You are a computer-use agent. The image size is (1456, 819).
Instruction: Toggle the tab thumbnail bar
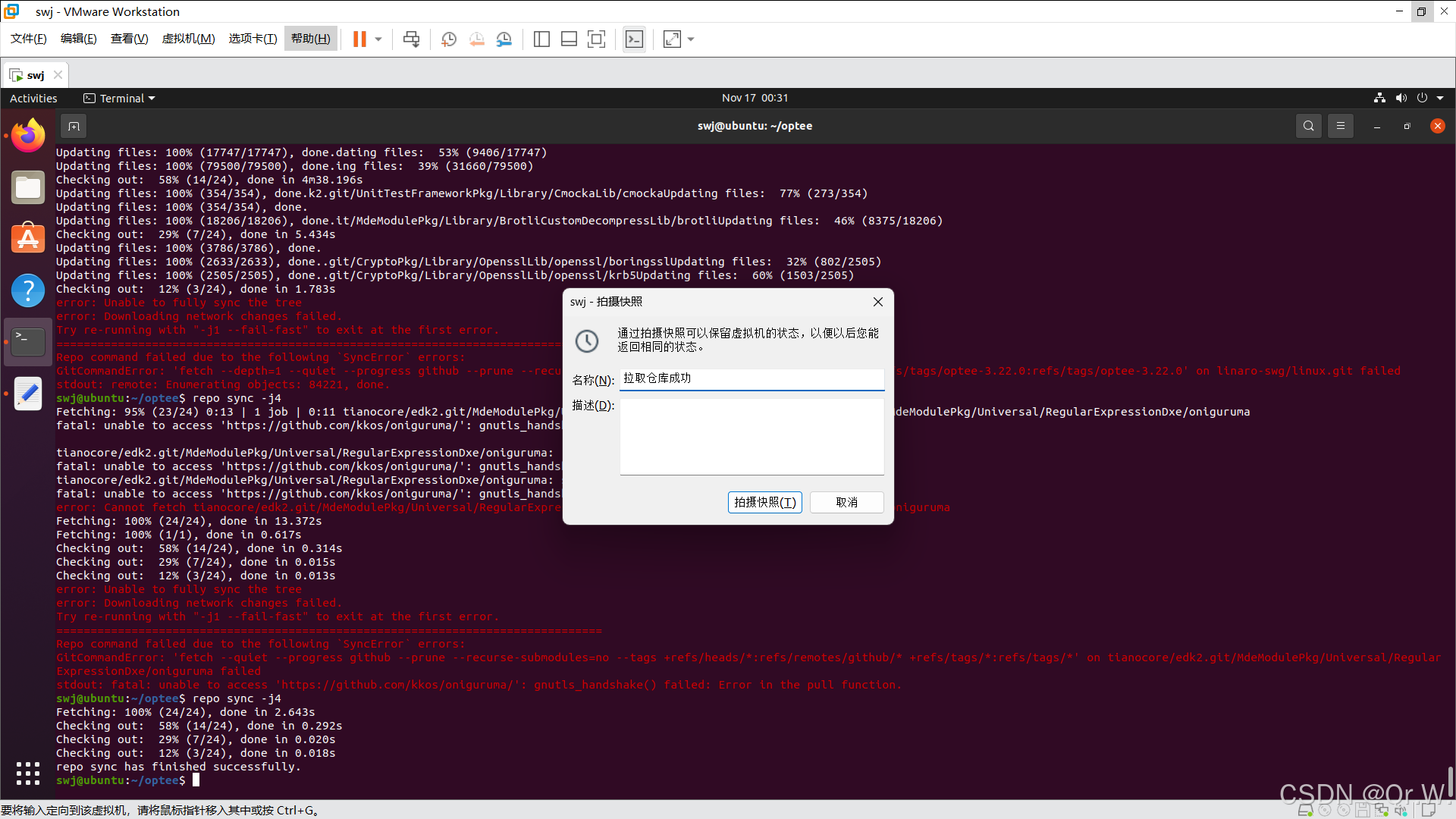tap(569, 39)
